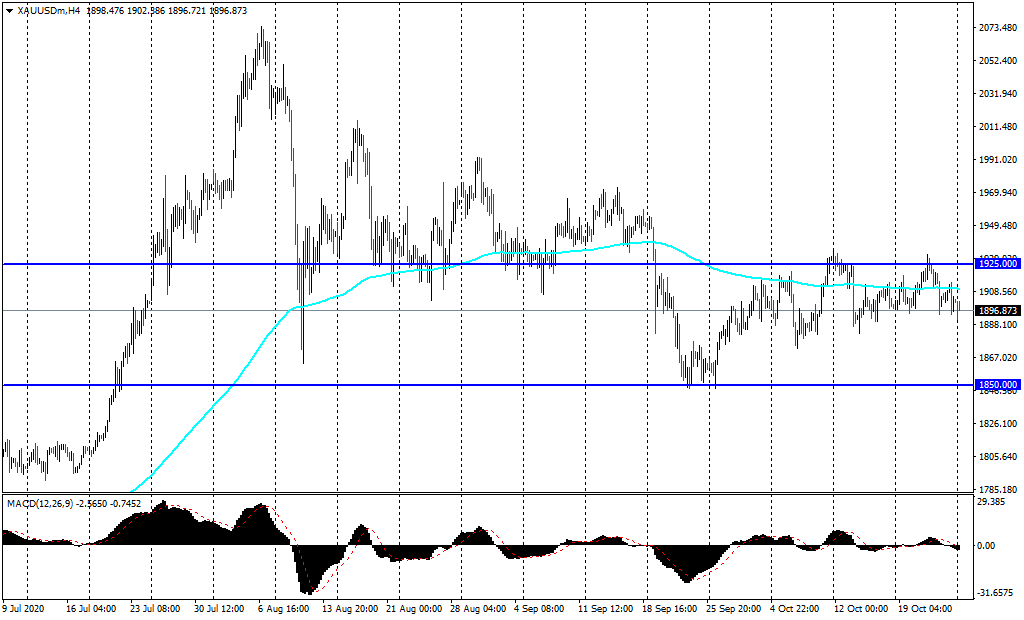Click the triangle arrow beside XAUUSDm,H4
The width and height of the screenshot is (1024, 620).
click(9, 10)
